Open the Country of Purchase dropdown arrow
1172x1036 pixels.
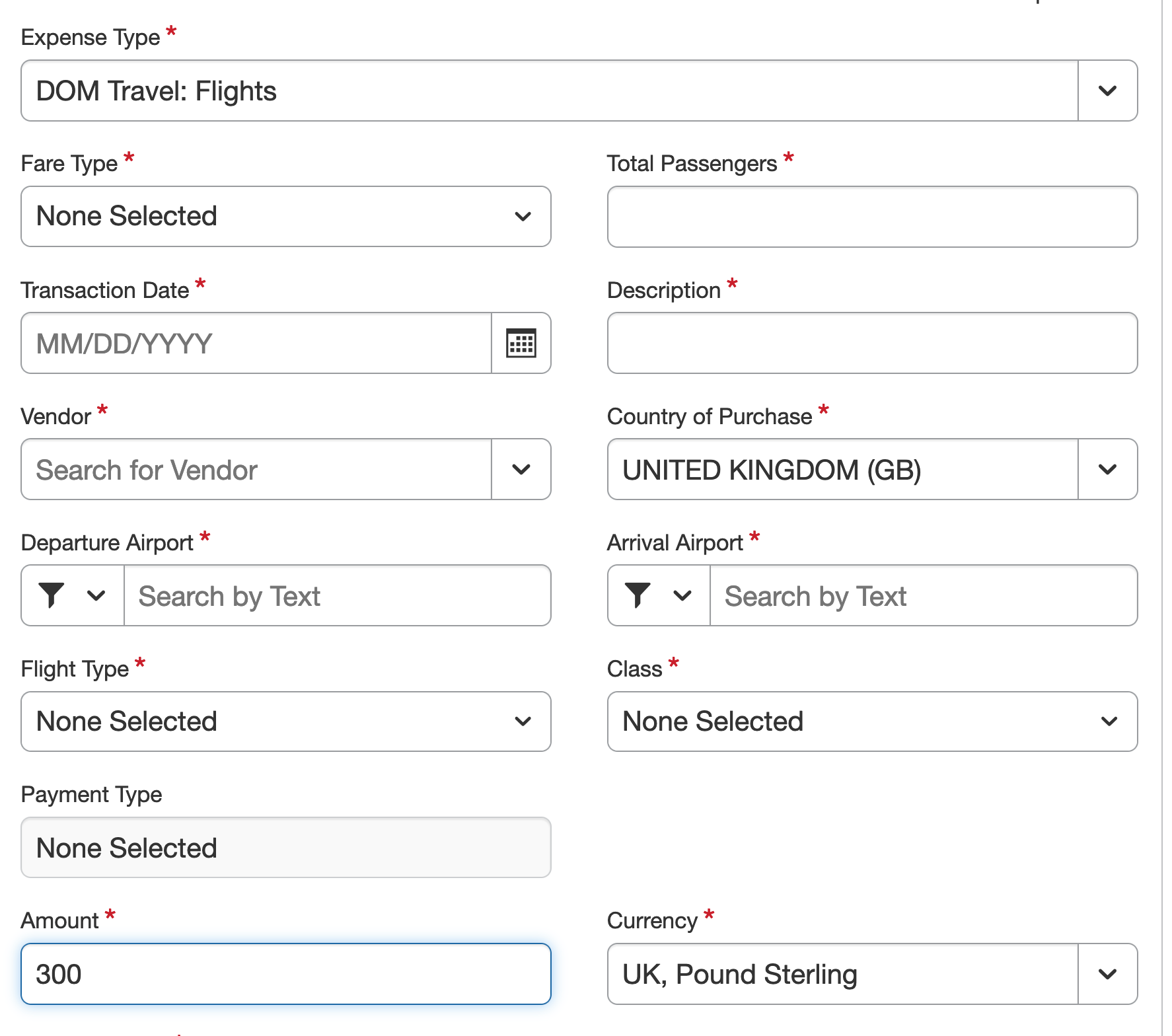[1107, 470]
